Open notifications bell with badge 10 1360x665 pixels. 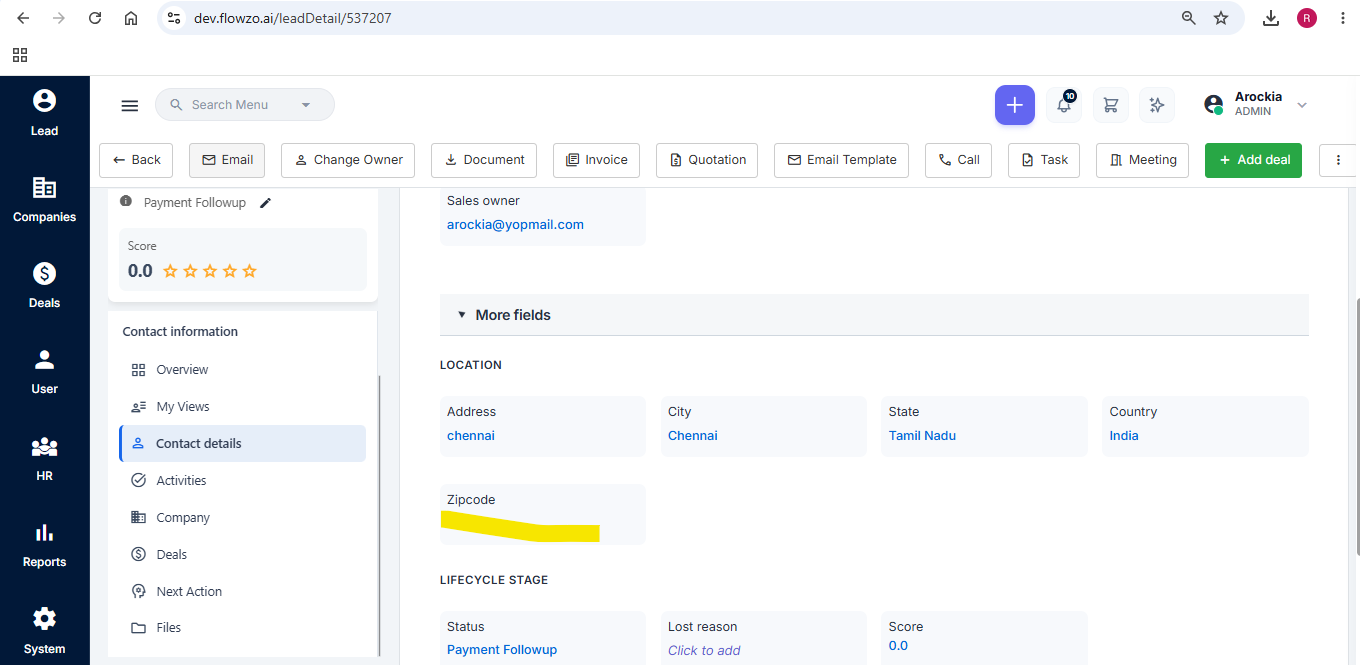(1064, 105)
